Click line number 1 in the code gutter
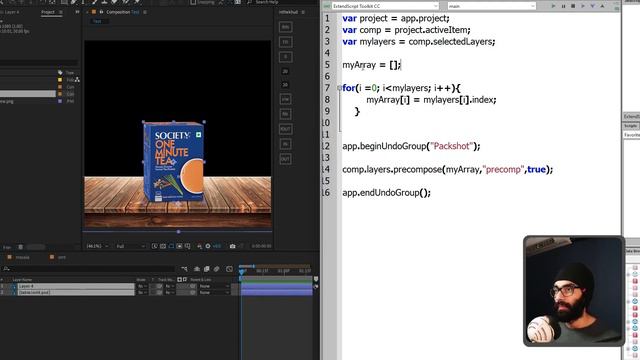 click(x=327, y=18)
